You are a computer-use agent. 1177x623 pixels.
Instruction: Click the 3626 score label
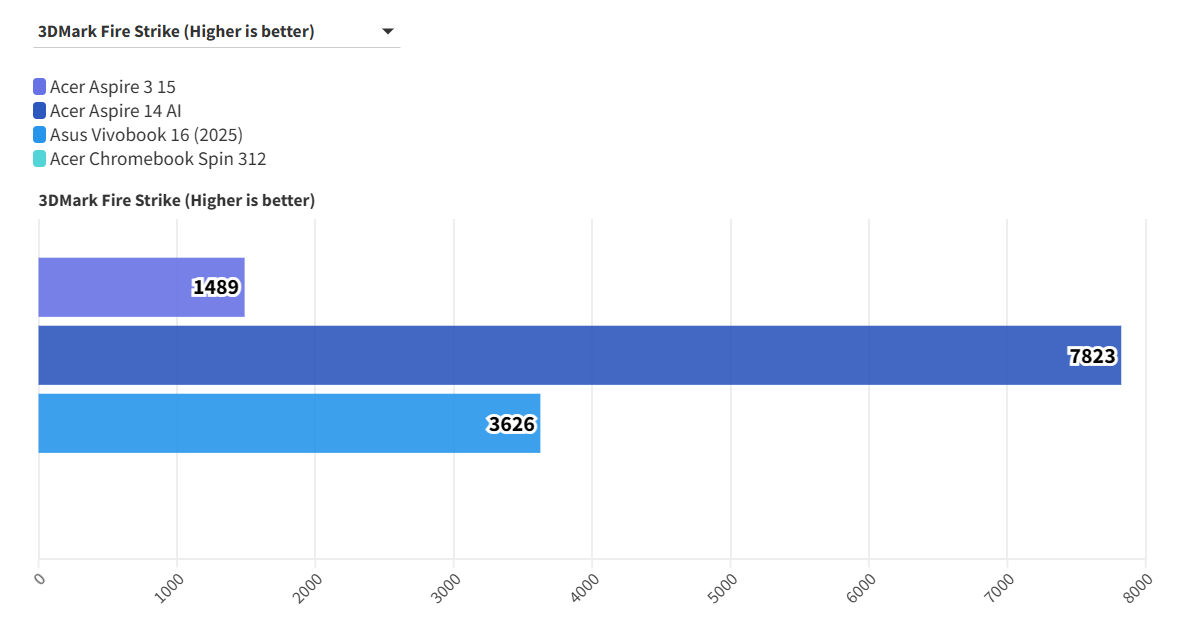coord(512,424)
